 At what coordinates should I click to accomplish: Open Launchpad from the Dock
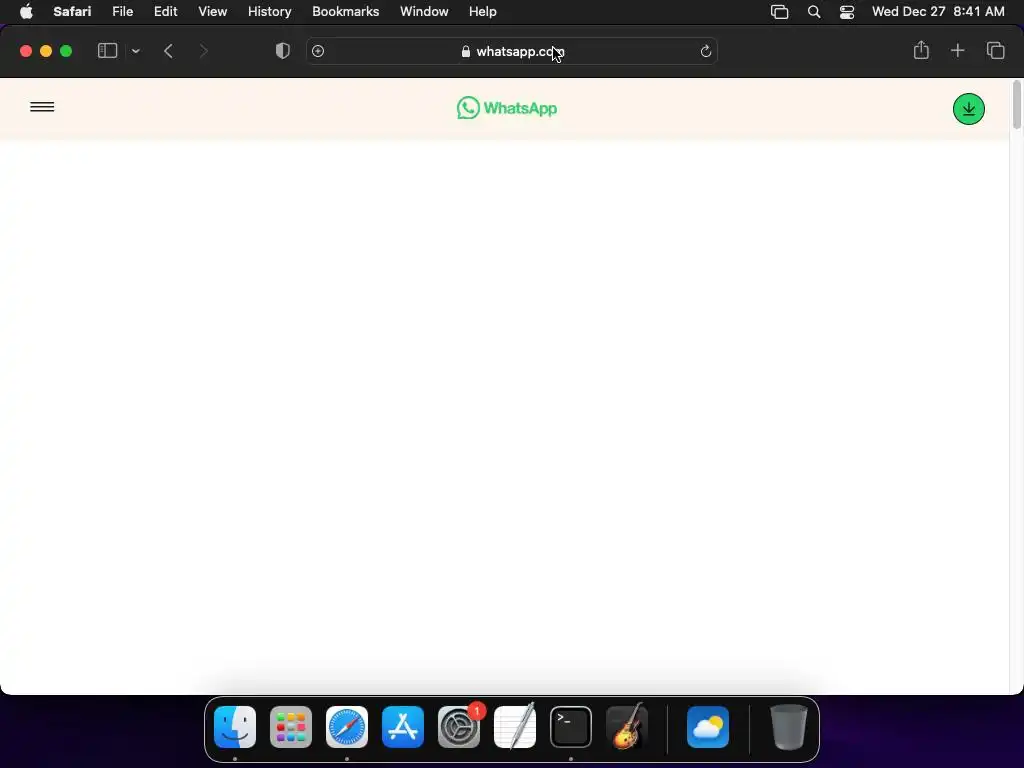291,727
